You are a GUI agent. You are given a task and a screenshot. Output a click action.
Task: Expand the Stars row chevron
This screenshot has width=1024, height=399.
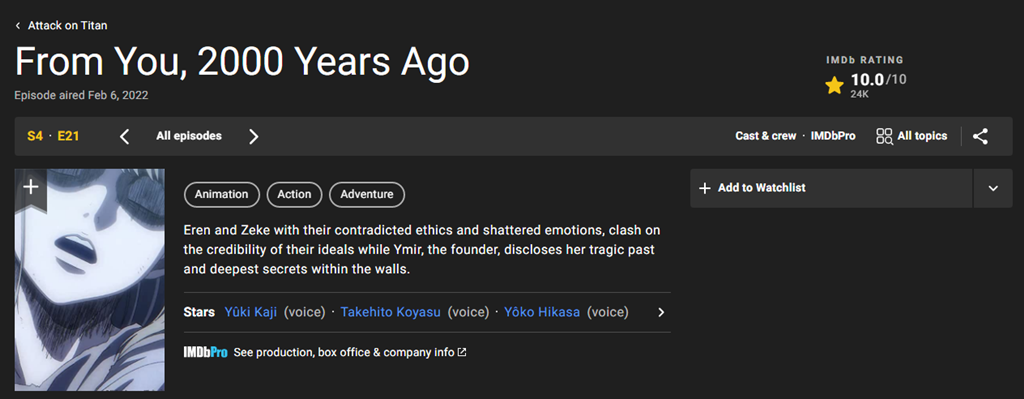(x=661, y=312)
